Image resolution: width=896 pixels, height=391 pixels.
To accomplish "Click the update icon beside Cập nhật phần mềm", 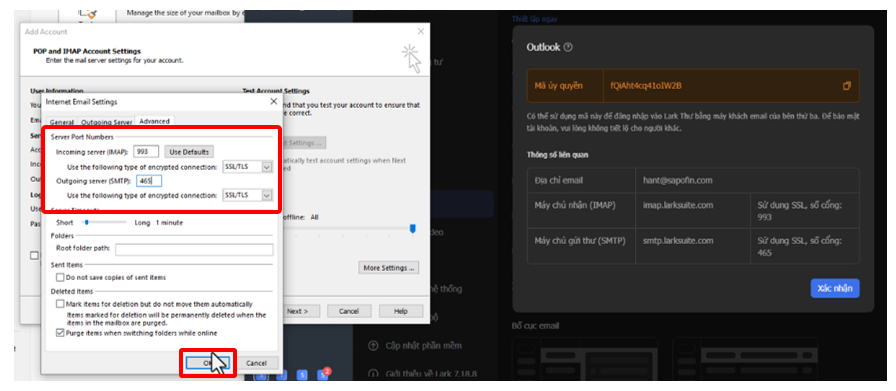I will coord(374,346).
